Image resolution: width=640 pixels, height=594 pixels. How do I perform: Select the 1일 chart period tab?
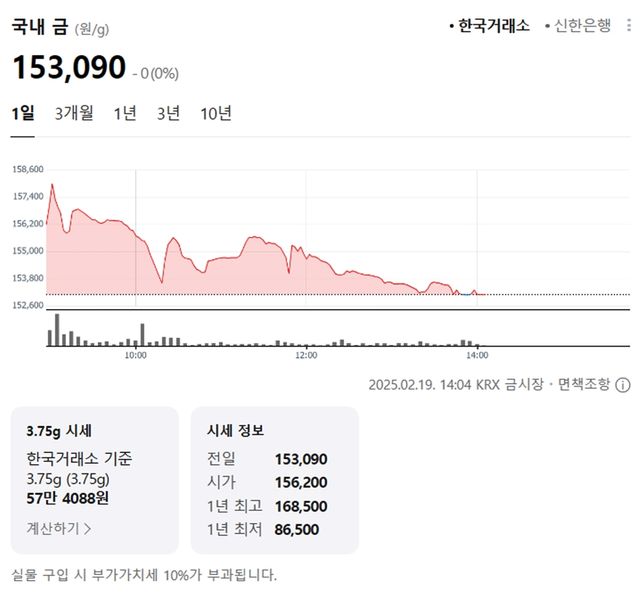[22, 114]
